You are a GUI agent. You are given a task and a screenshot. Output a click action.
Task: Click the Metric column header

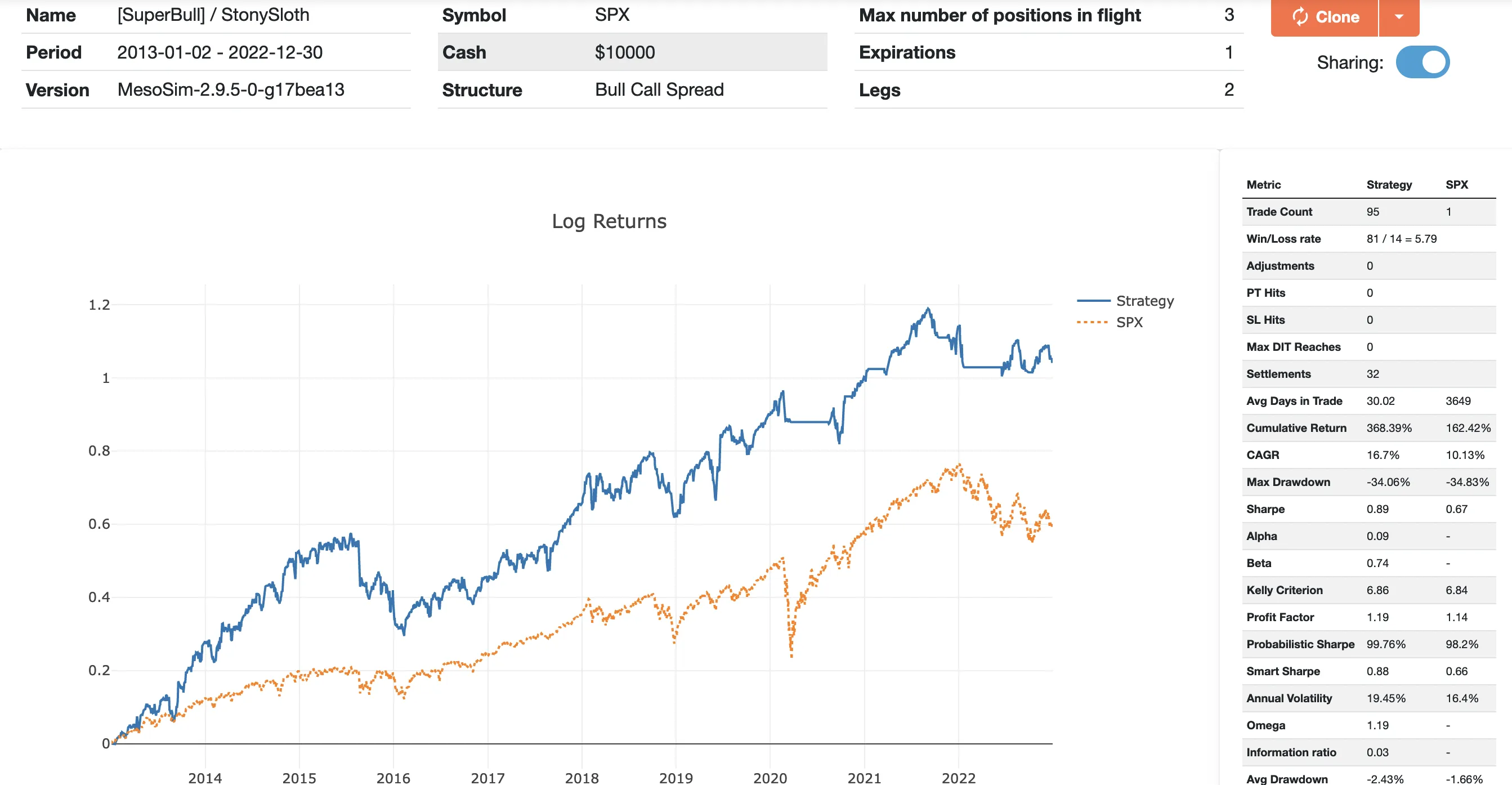pyautogui.click(x=1263, y=184)
